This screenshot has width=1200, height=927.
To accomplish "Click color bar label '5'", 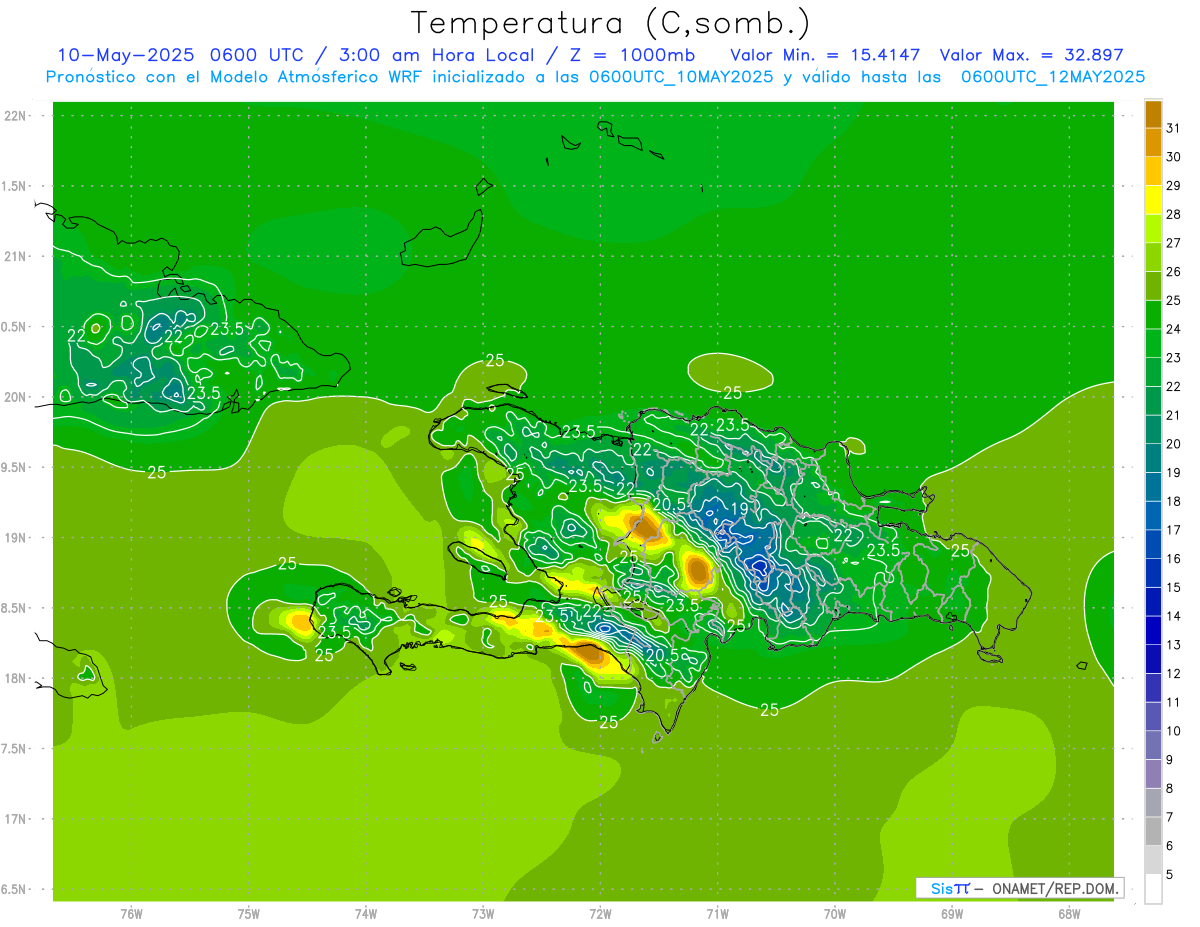I will [1170, 874].
